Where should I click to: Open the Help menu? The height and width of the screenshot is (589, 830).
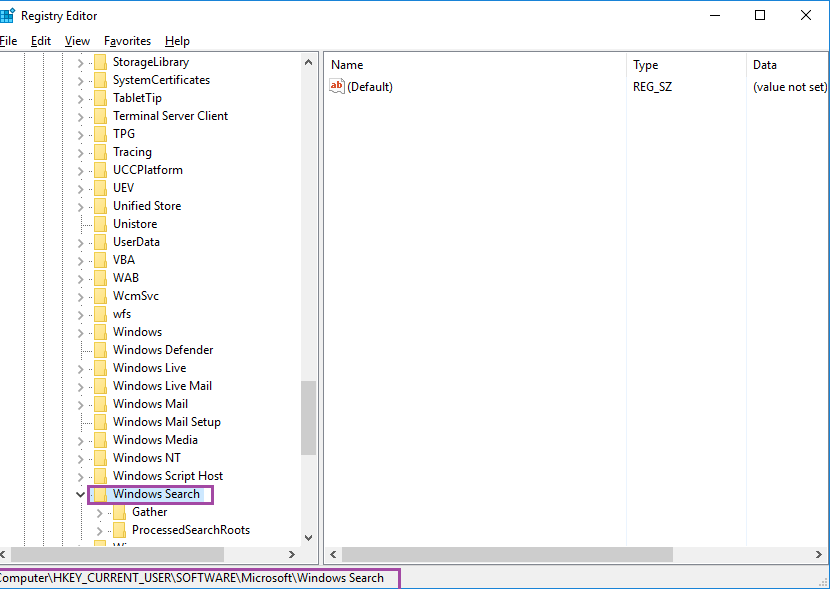(x=177, y=41)
